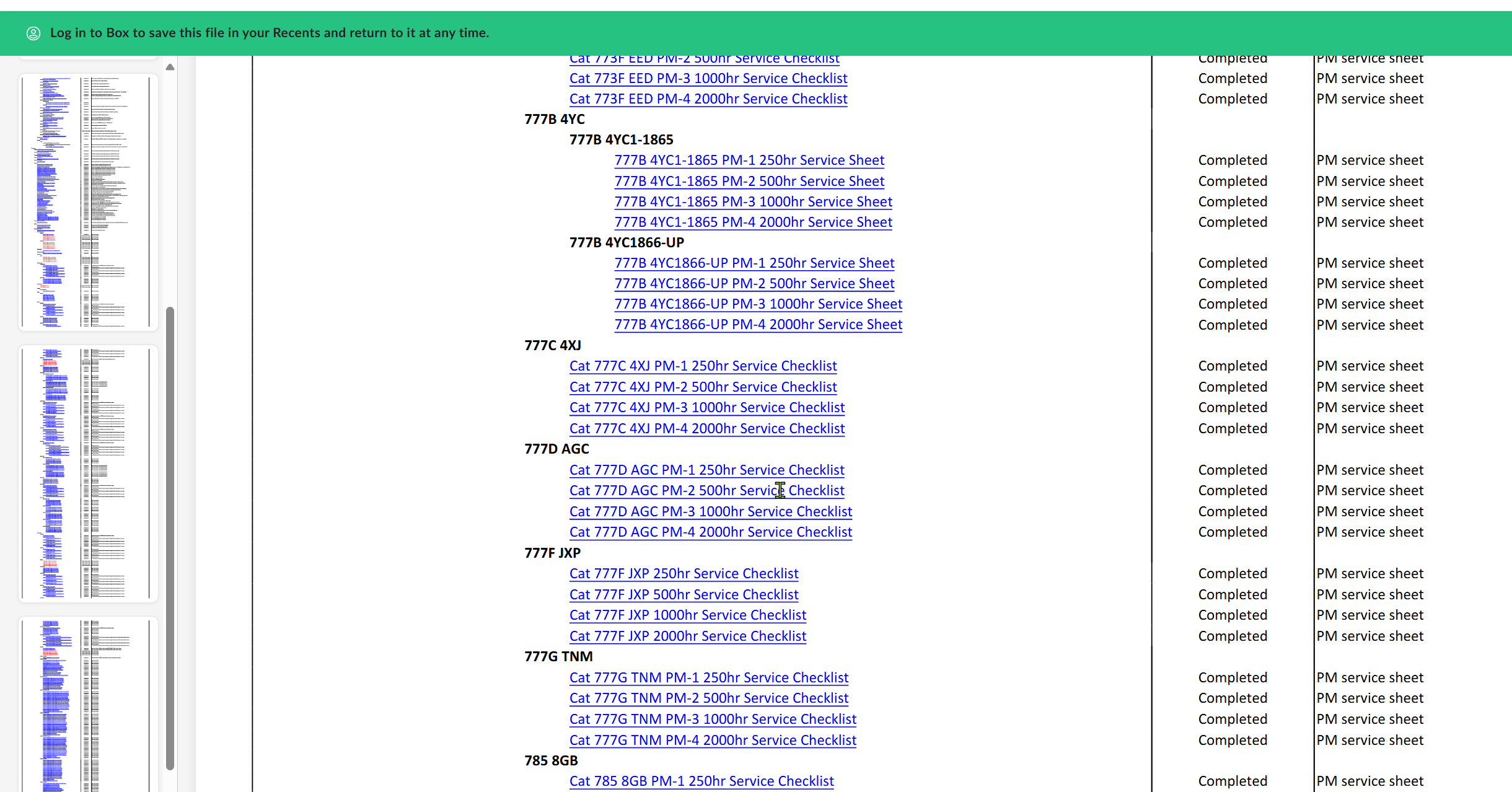Open Cat 773F EED PM-4 2000hr Service Checklist

coord(708,99)
